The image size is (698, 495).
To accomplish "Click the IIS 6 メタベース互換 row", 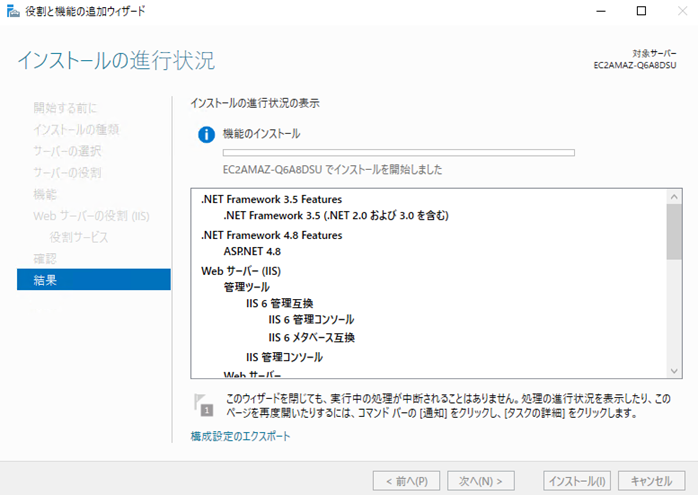I will 311,337.
